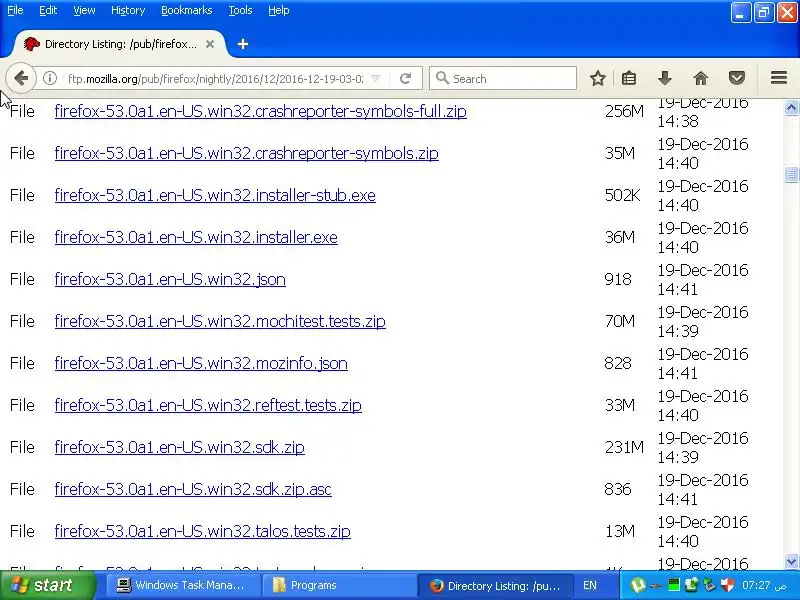
Task: Open the win32.json file link
Action: pyautogui.click(x=170, y=279)
